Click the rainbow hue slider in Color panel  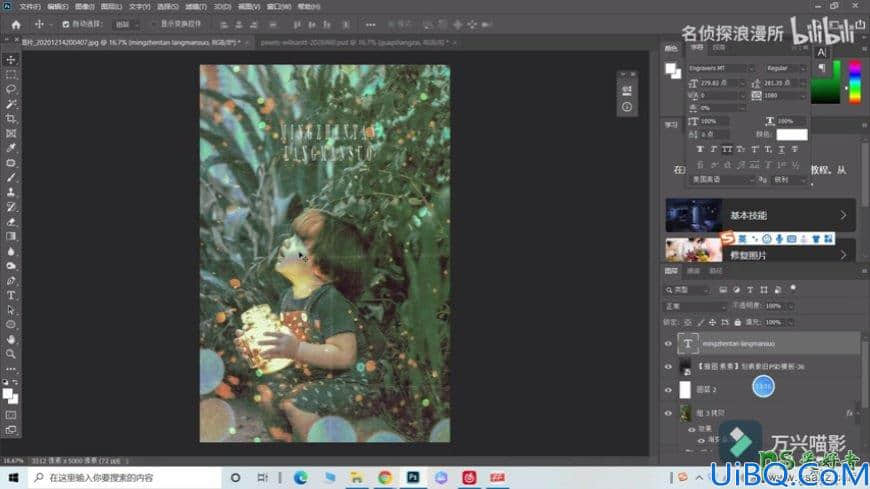[855, 82]
